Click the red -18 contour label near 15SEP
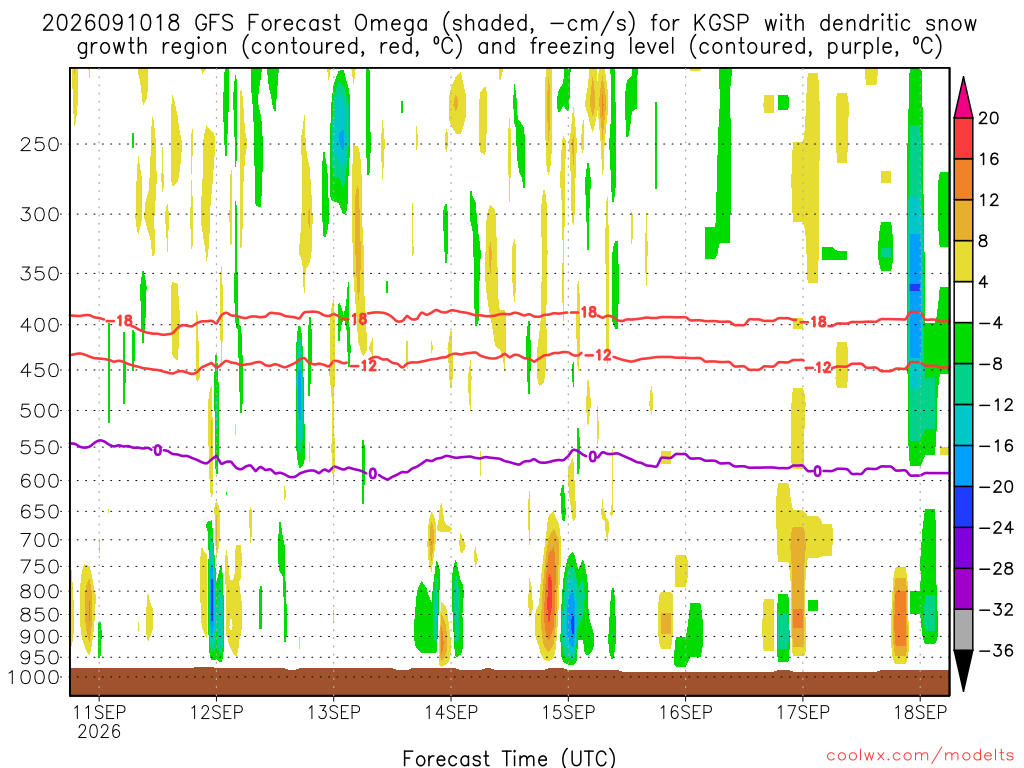The height and width of the screenshot is (768, 1024). tap(587, 312)
